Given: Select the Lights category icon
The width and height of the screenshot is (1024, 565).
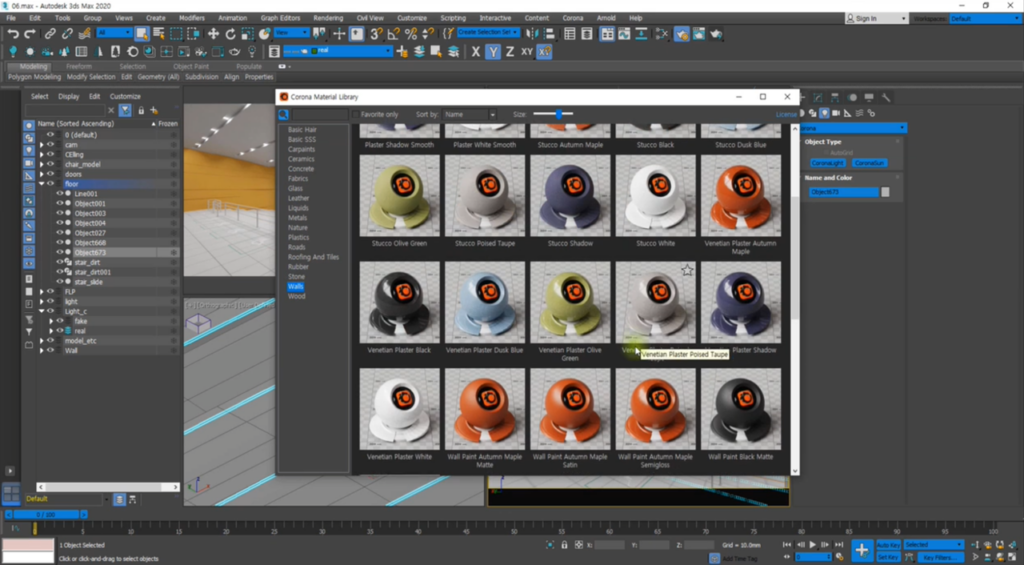Looking at the screenshot, I should [824, 113].
